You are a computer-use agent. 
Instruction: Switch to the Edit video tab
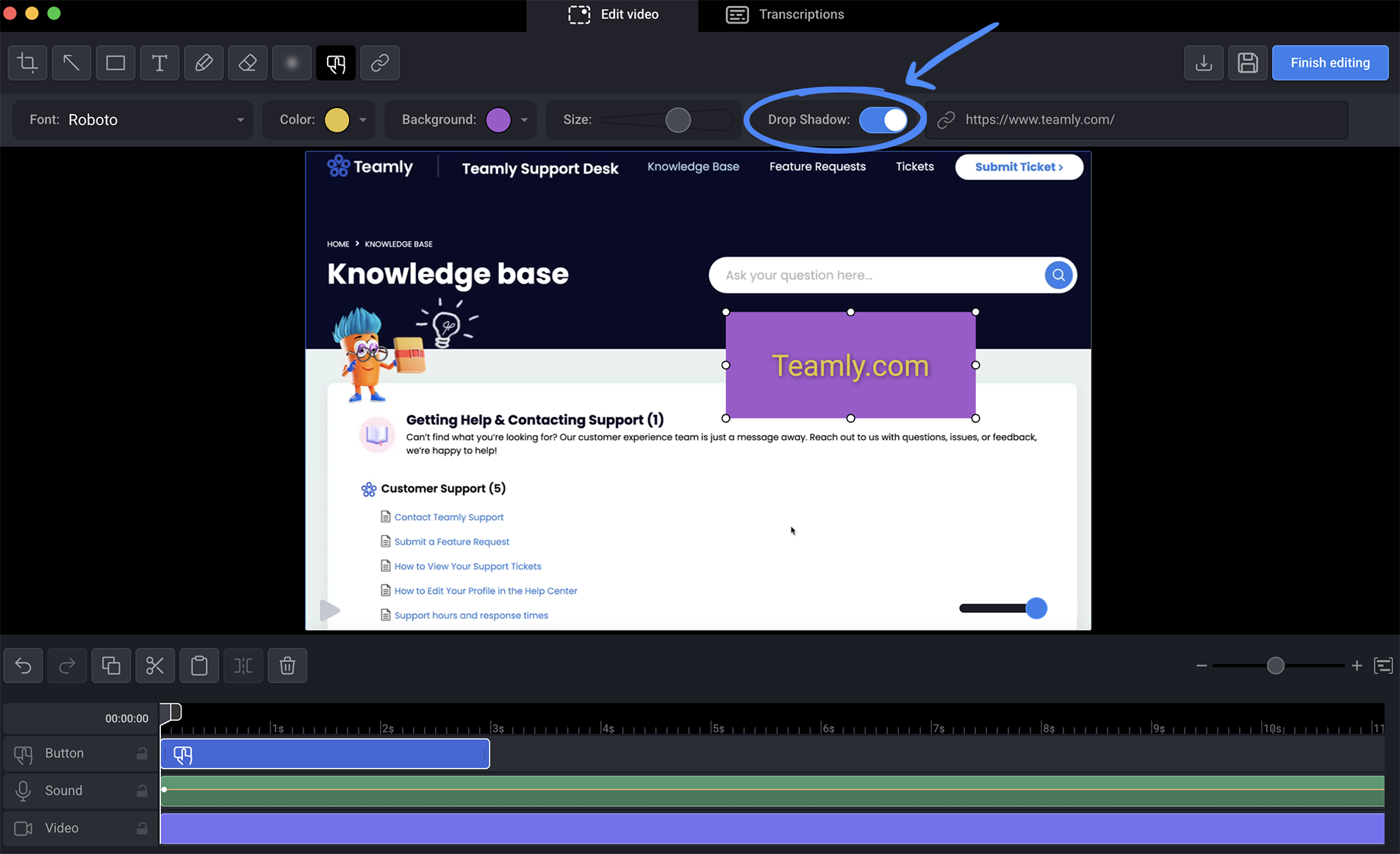613,15
